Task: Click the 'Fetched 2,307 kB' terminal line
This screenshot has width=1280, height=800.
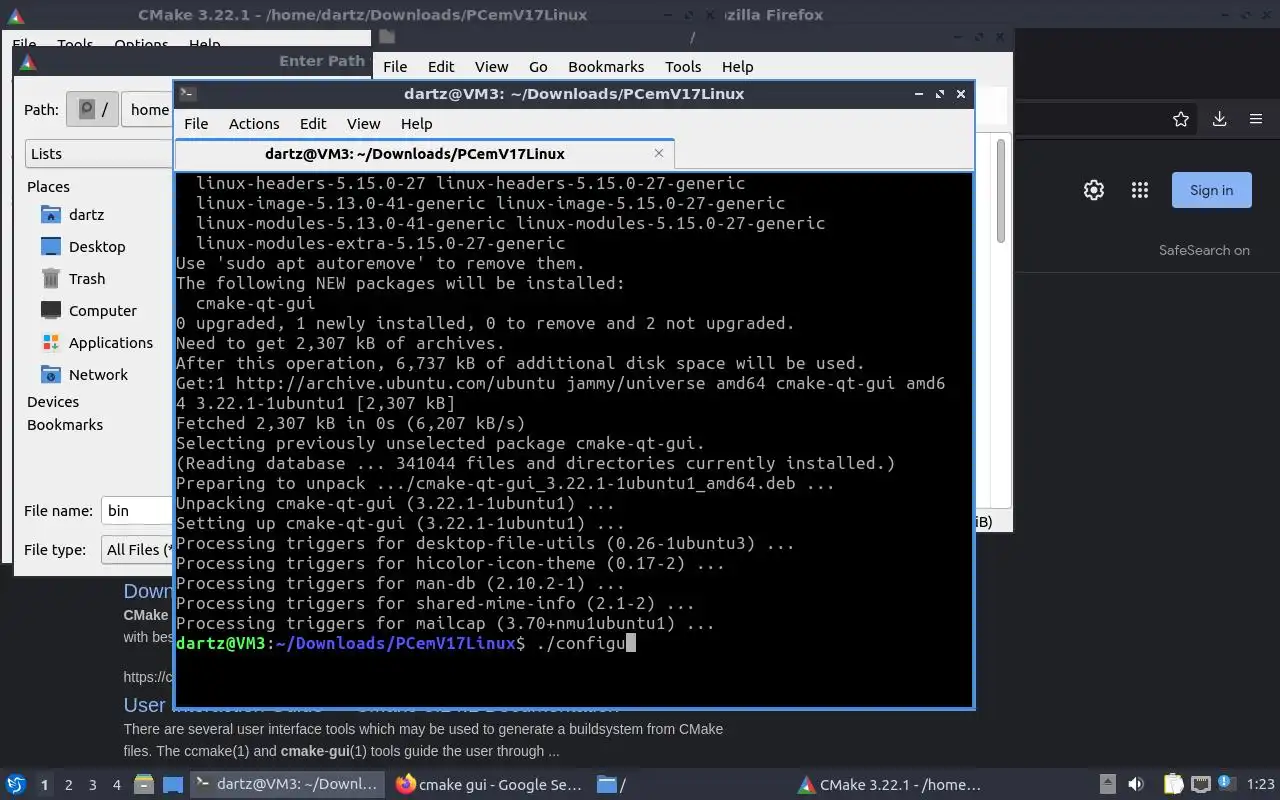Action: (x=350, y=423)
